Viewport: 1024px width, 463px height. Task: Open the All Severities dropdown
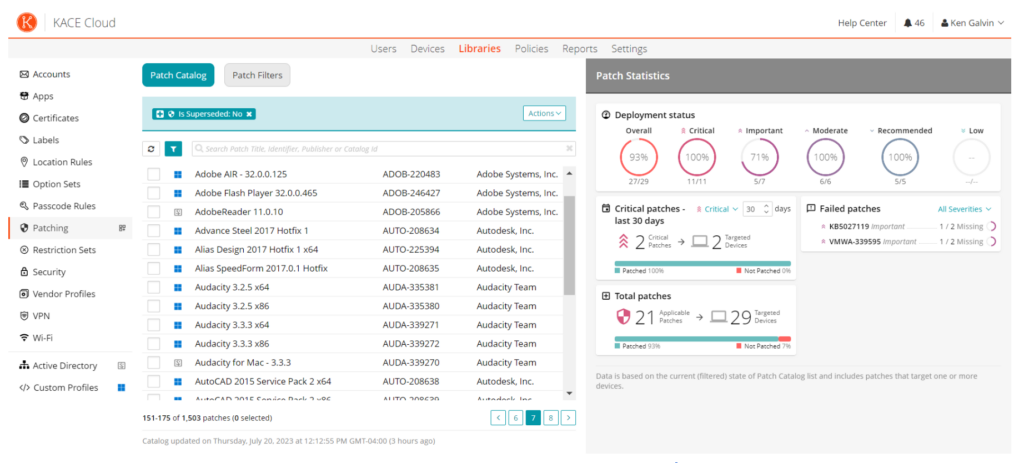pyautogui.click(x=964, y=209)
